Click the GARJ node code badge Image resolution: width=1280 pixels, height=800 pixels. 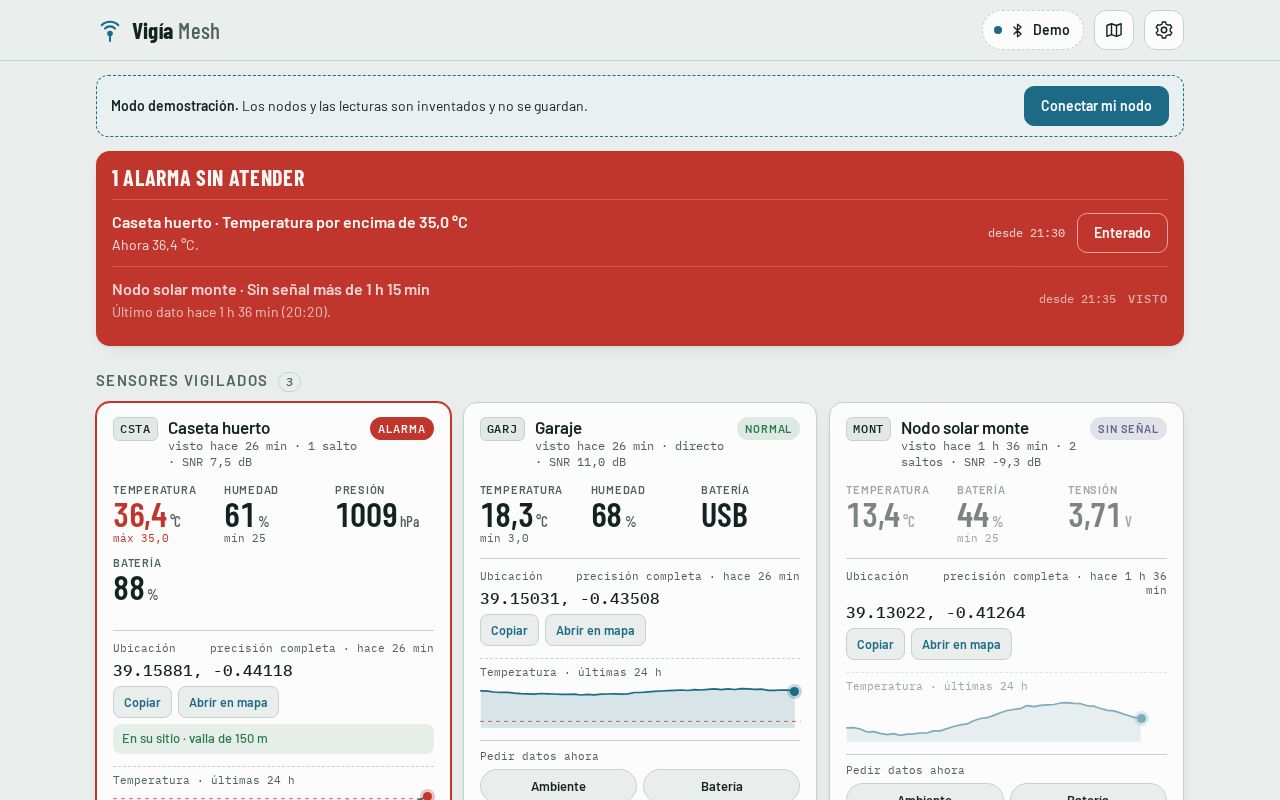[x=502, y=429]
